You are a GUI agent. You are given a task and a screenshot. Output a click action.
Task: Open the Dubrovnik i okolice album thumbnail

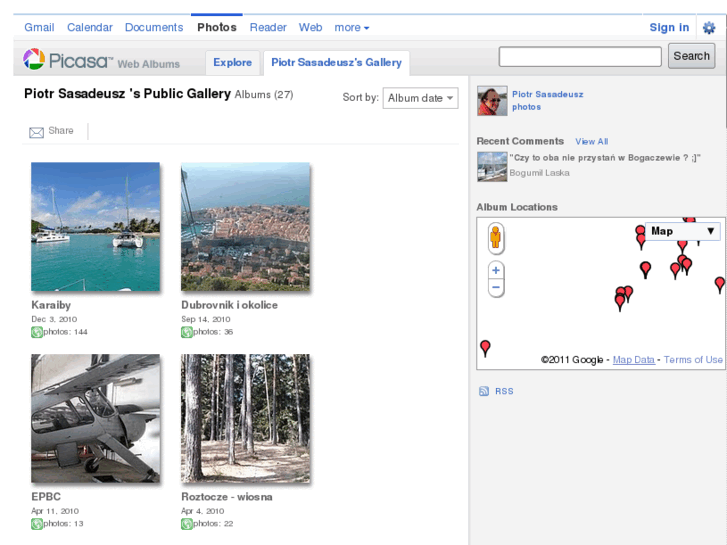(245, 227)
